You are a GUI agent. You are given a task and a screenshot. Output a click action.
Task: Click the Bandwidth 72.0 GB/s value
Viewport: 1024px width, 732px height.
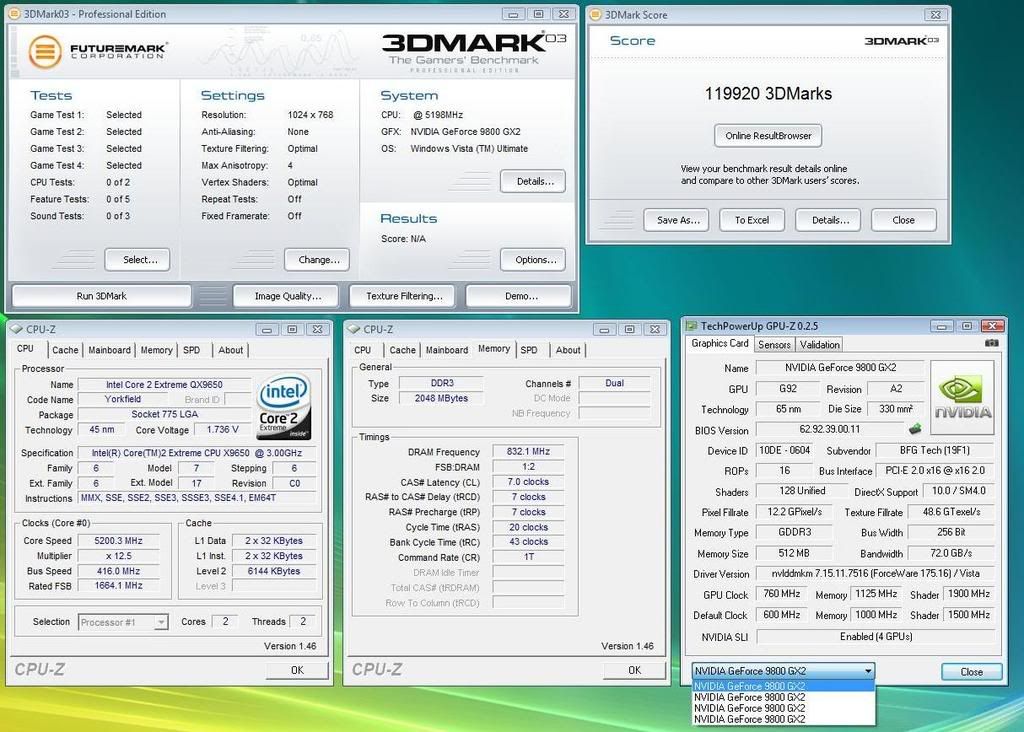(x=952, y=553)
